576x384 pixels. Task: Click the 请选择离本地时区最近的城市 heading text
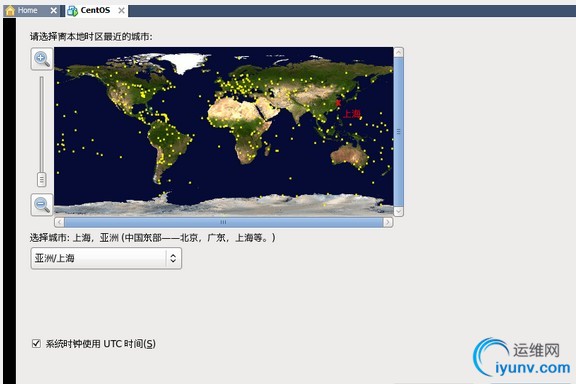(91, 37)
